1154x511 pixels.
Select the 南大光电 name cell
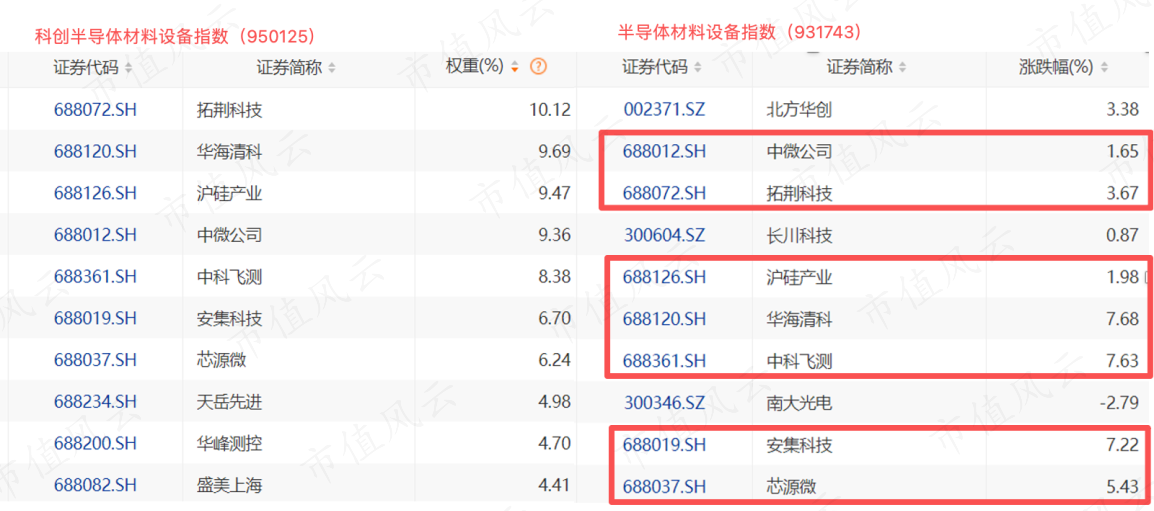(x=799, y=403)
